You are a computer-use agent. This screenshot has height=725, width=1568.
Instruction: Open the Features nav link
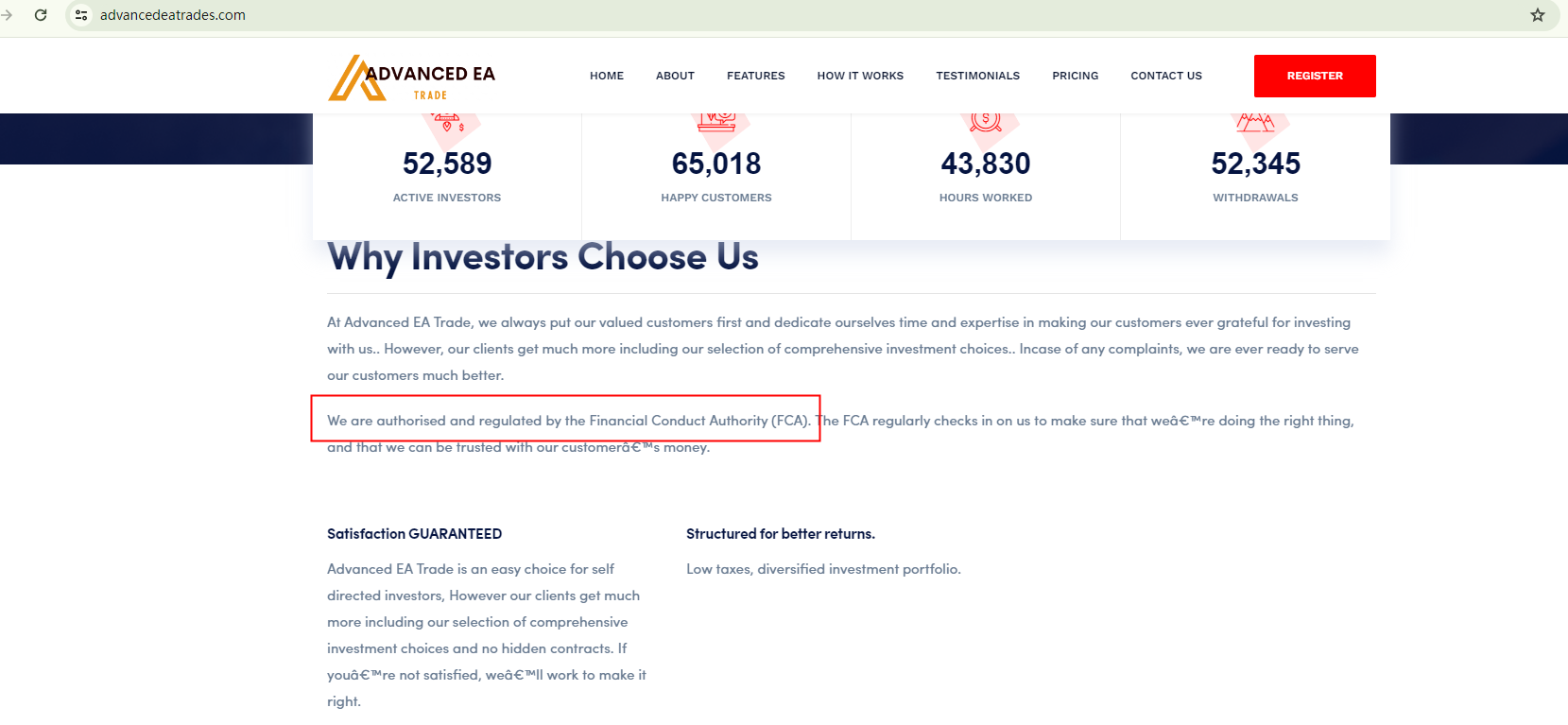(x=755, y=76)
